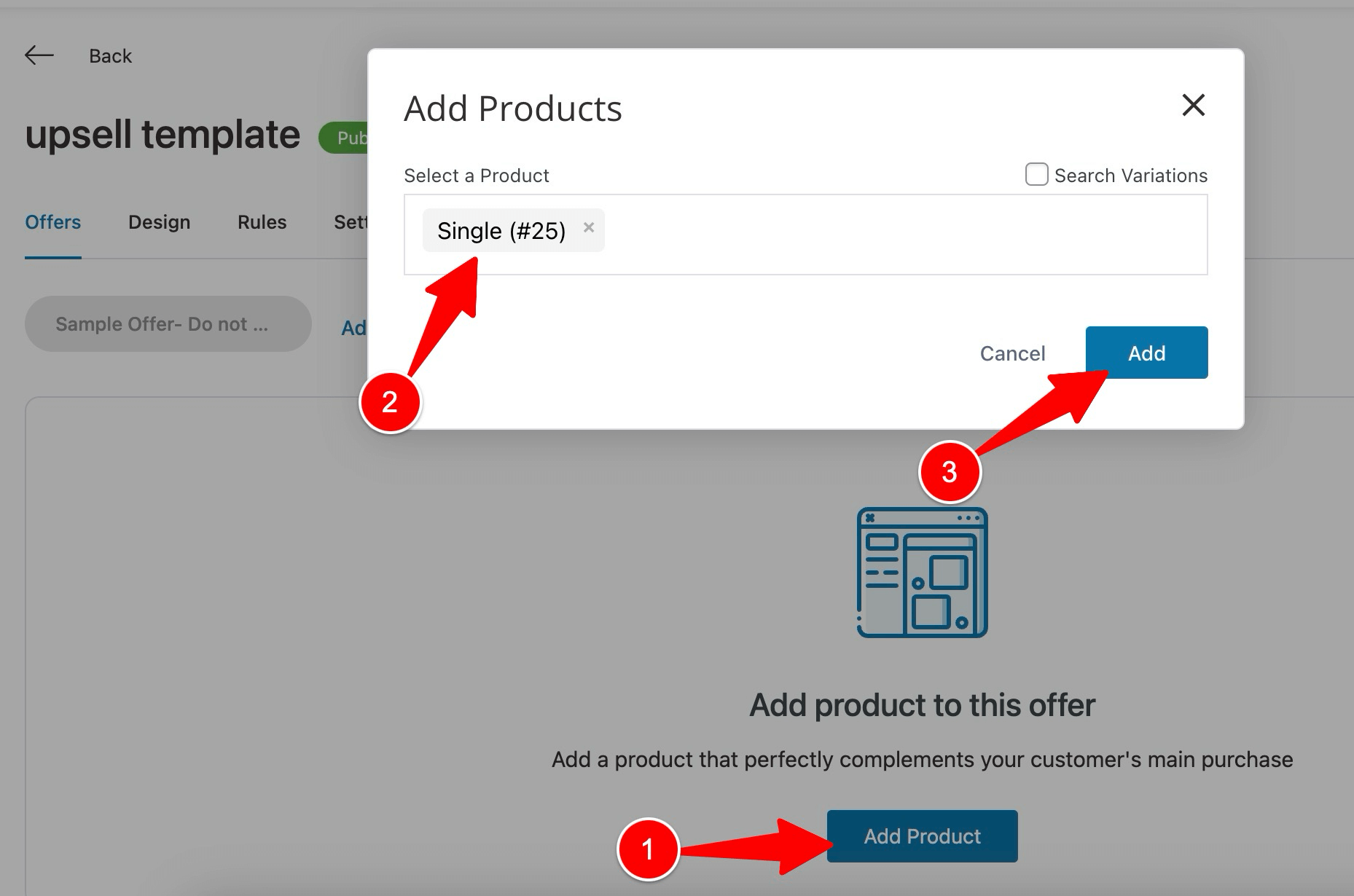Close the Add Products dialog
Image resolution: width=1354 pixels, height=896 pixels.
(1193, 105)
